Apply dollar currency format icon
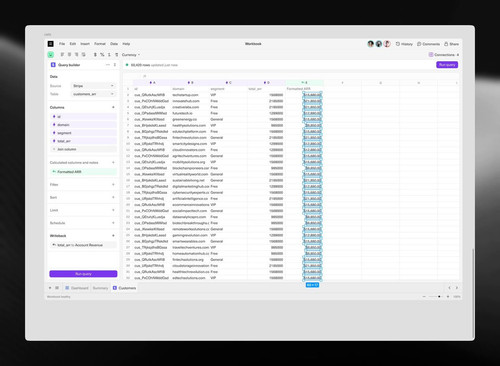500x366 pixels. 95,55
